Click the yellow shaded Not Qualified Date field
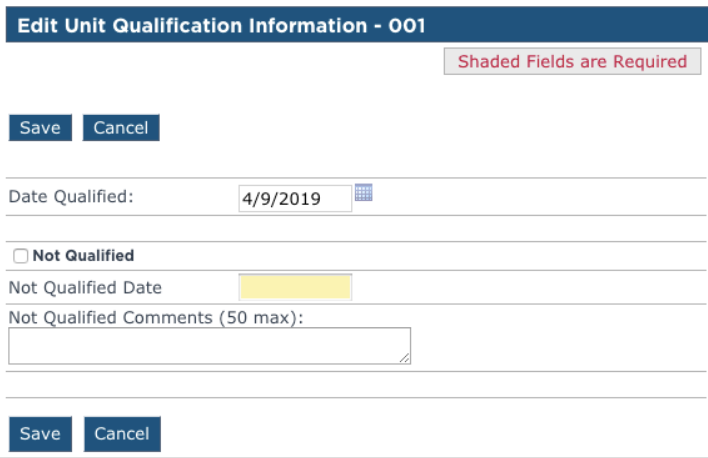This screenshot has height=458, width=708. click(295, 287)
